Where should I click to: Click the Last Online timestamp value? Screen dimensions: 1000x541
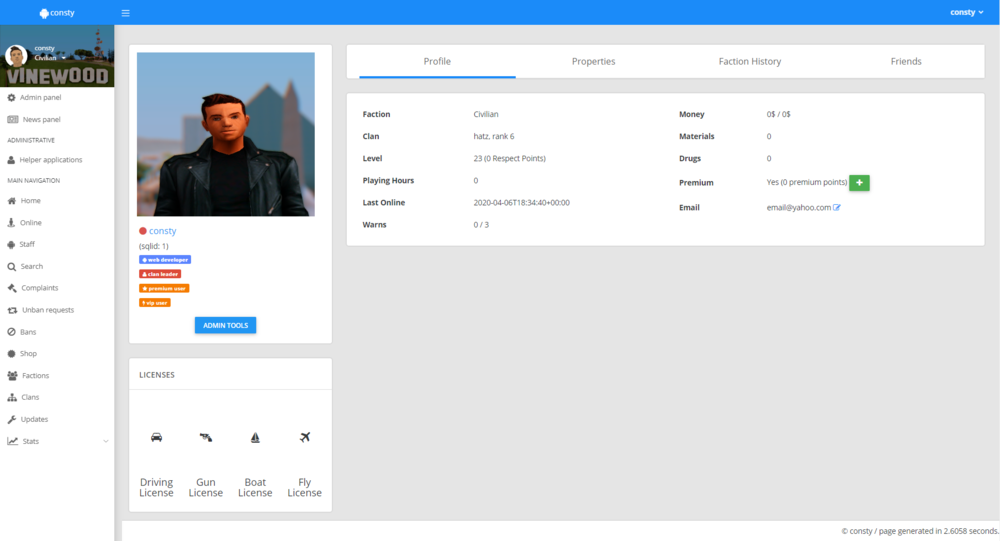(522, 203)
